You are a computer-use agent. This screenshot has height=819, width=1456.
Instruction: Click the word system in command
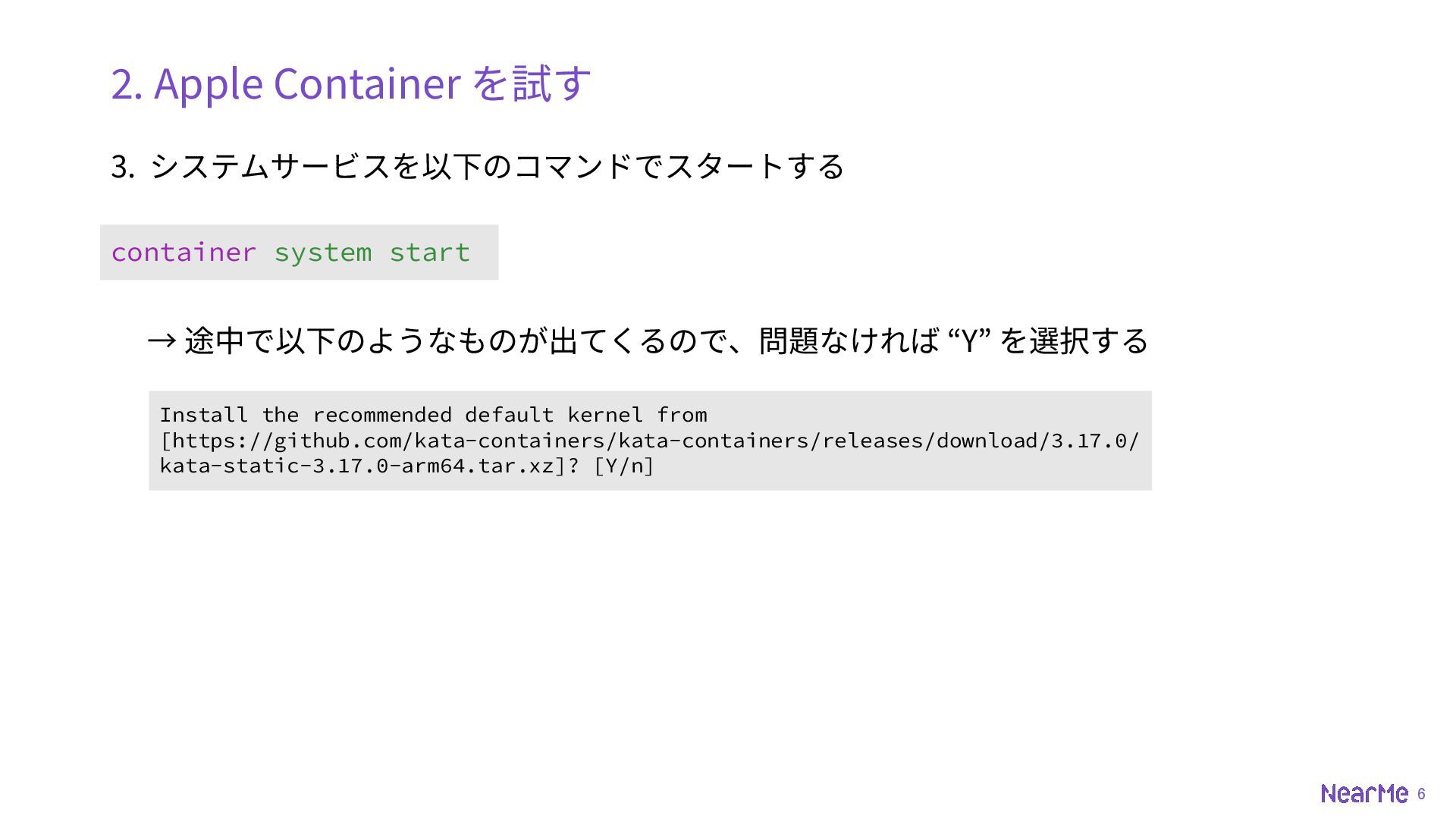click(323, 253)
